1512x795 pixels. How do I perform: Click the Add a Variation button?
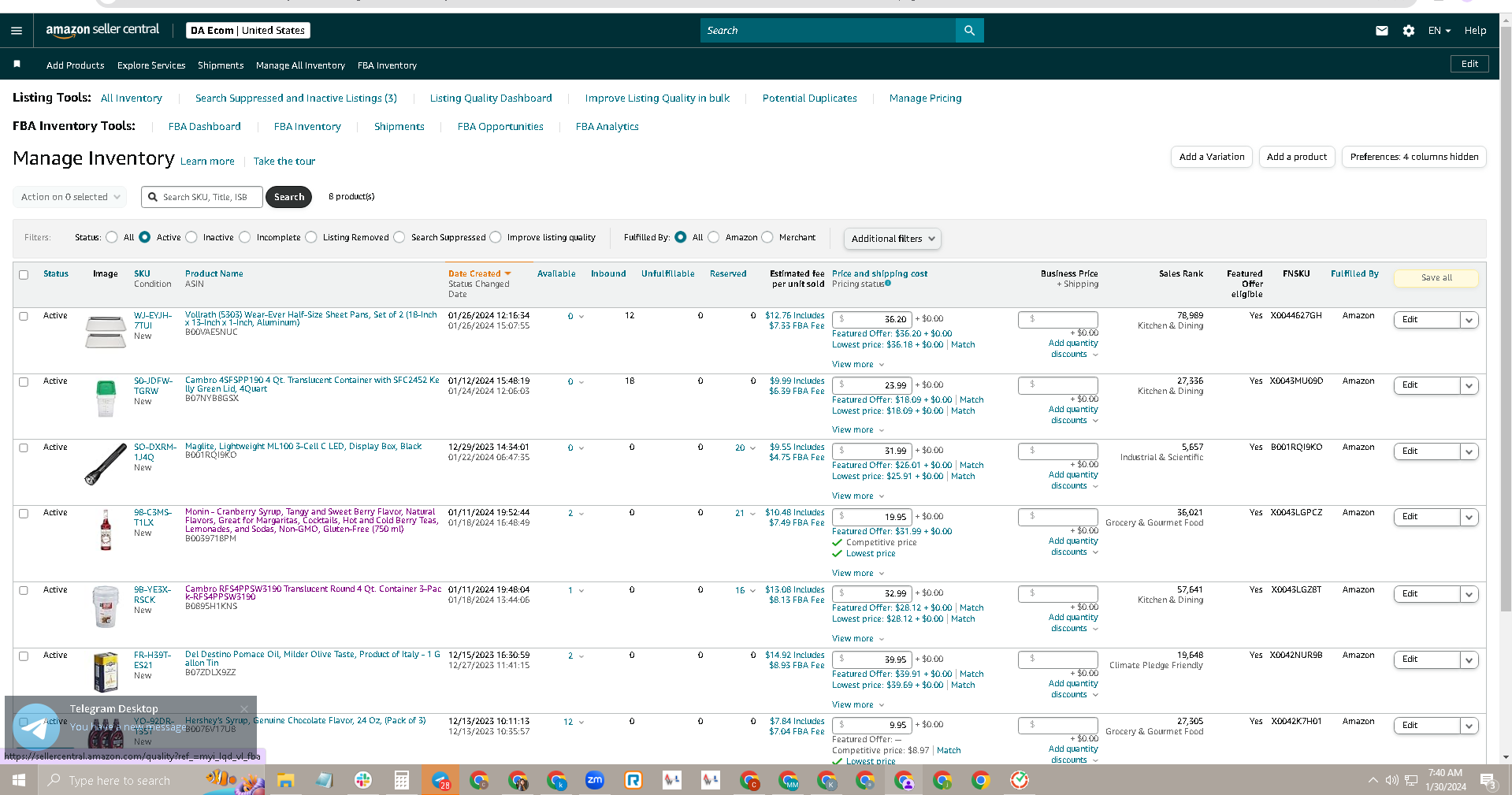(x=1212, y=157)
